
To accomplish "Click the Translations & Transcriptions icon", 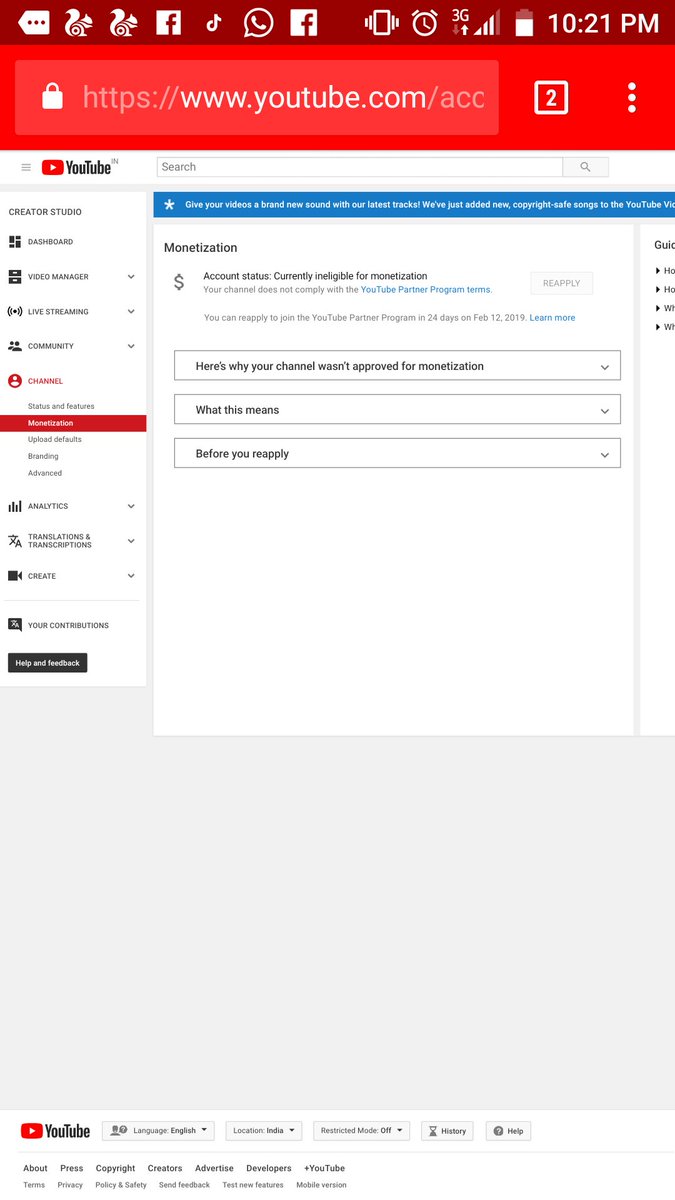I will click(15, 541).
